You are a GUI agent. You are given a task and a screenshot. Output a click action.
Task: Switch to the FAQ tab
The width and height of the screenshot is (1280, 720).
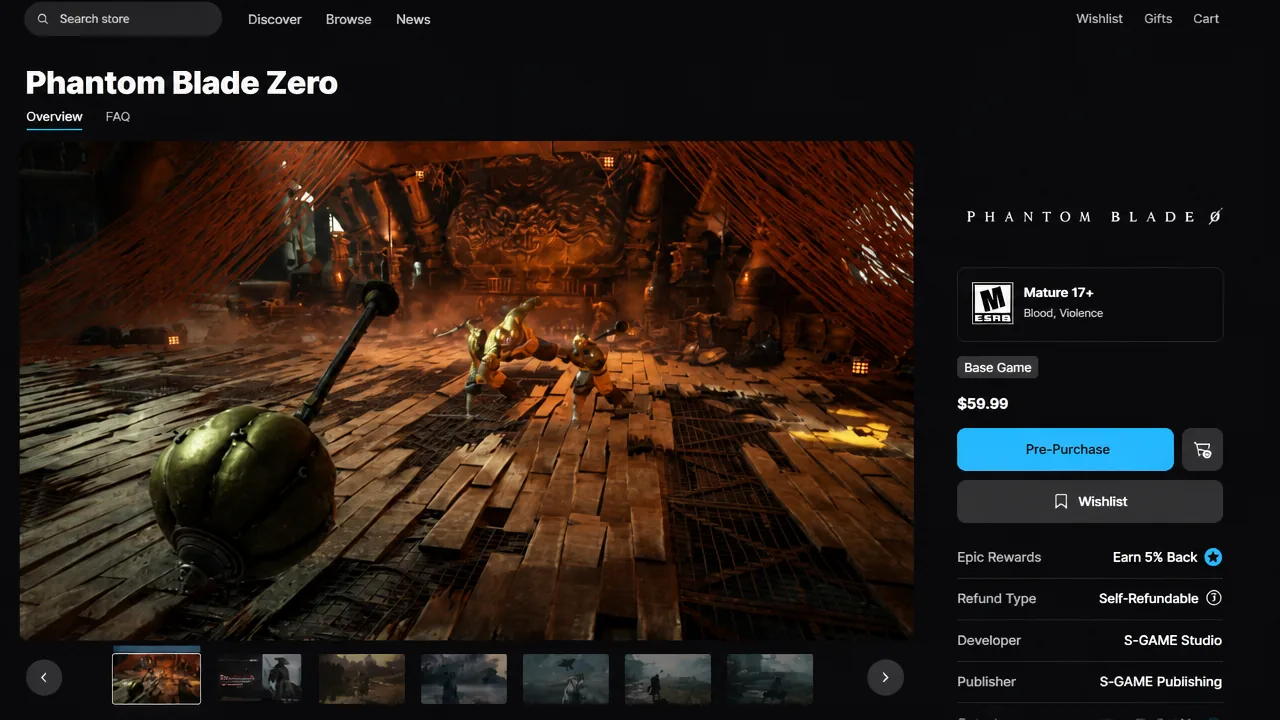point(118,117)
